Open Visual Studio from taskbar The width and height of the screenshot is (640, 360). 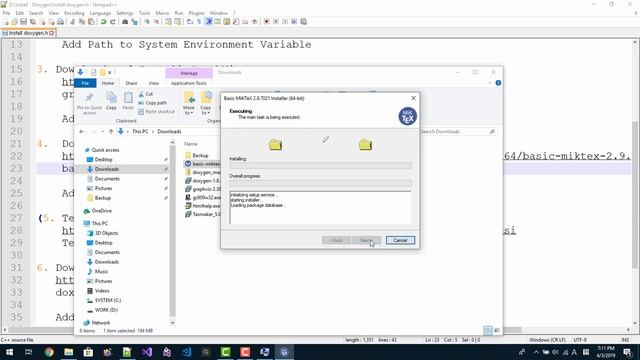147,352
